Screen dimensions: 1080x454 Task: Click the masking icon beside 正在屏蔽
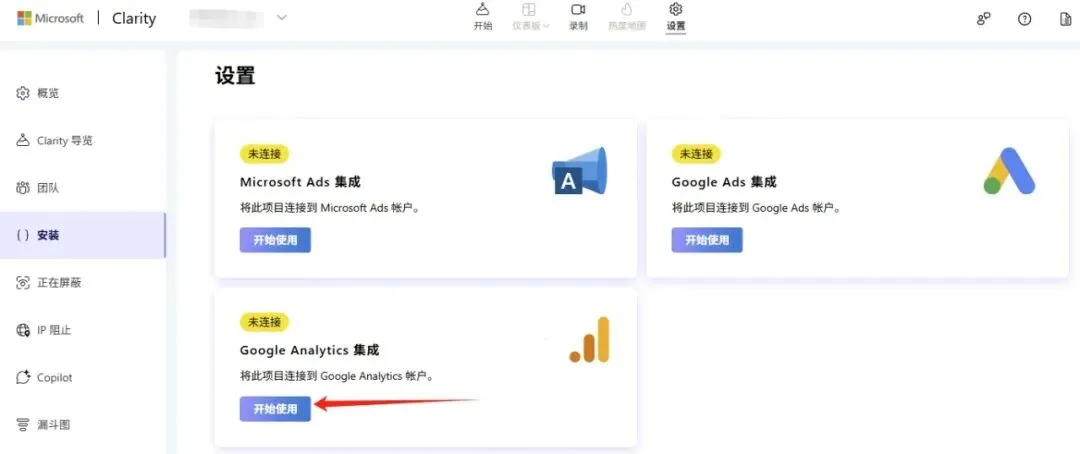[x=23, y=282]
